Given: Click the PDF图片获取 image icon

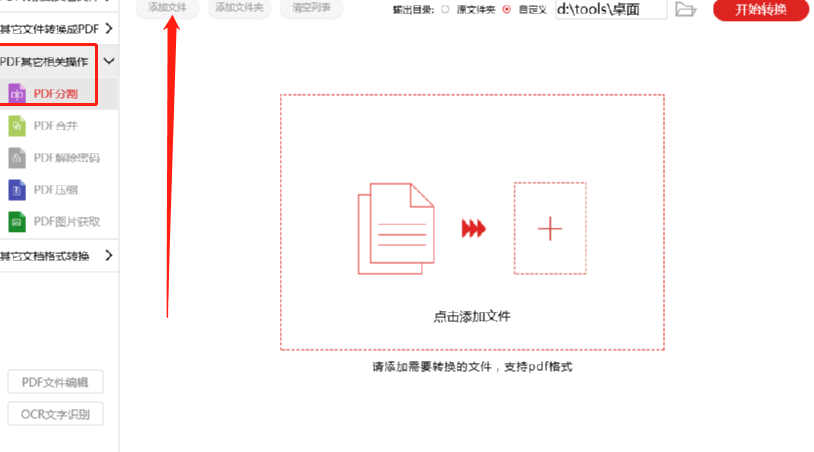Looking at the screenshot, I should pyautogui.click(x=17, y=222).
